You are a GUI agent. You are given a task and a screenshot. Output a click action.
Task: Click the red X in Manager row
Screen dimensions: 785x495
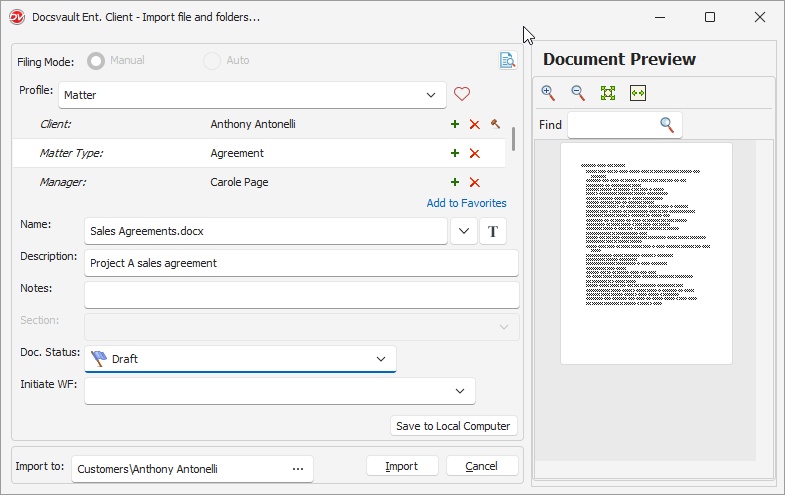click(x=475, y=183)
